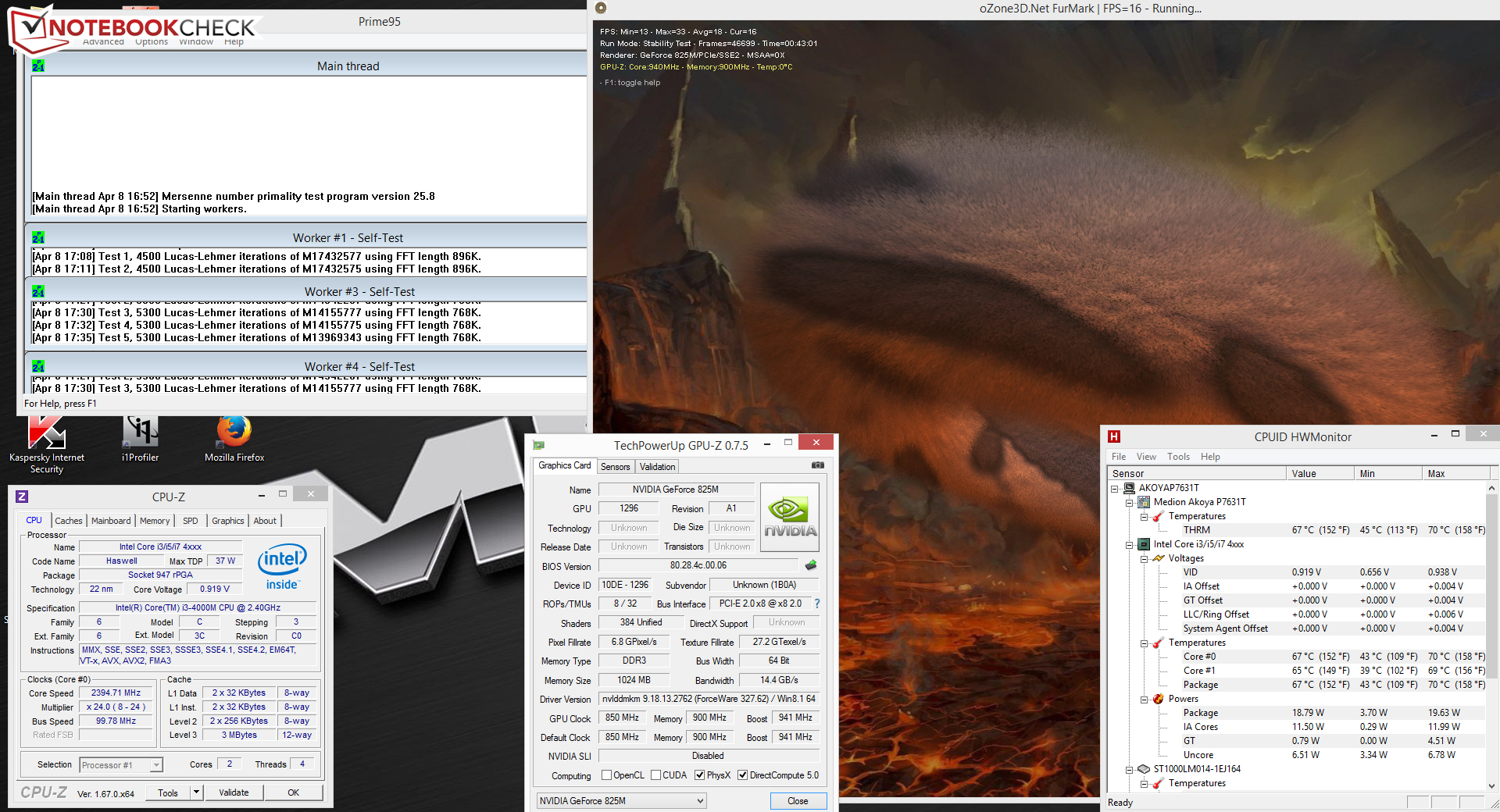The width and height of the screenshot is (1500, 812).
Task: Click the Worker #1 Self-Test window icon
Action: [x=38, y=237]
